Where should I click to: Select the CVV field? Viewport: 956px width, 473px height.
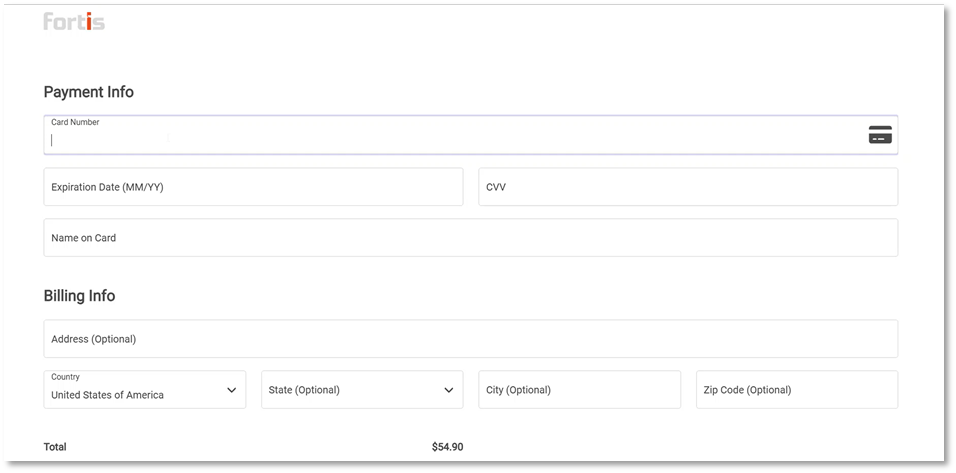(x=688, y=187)
